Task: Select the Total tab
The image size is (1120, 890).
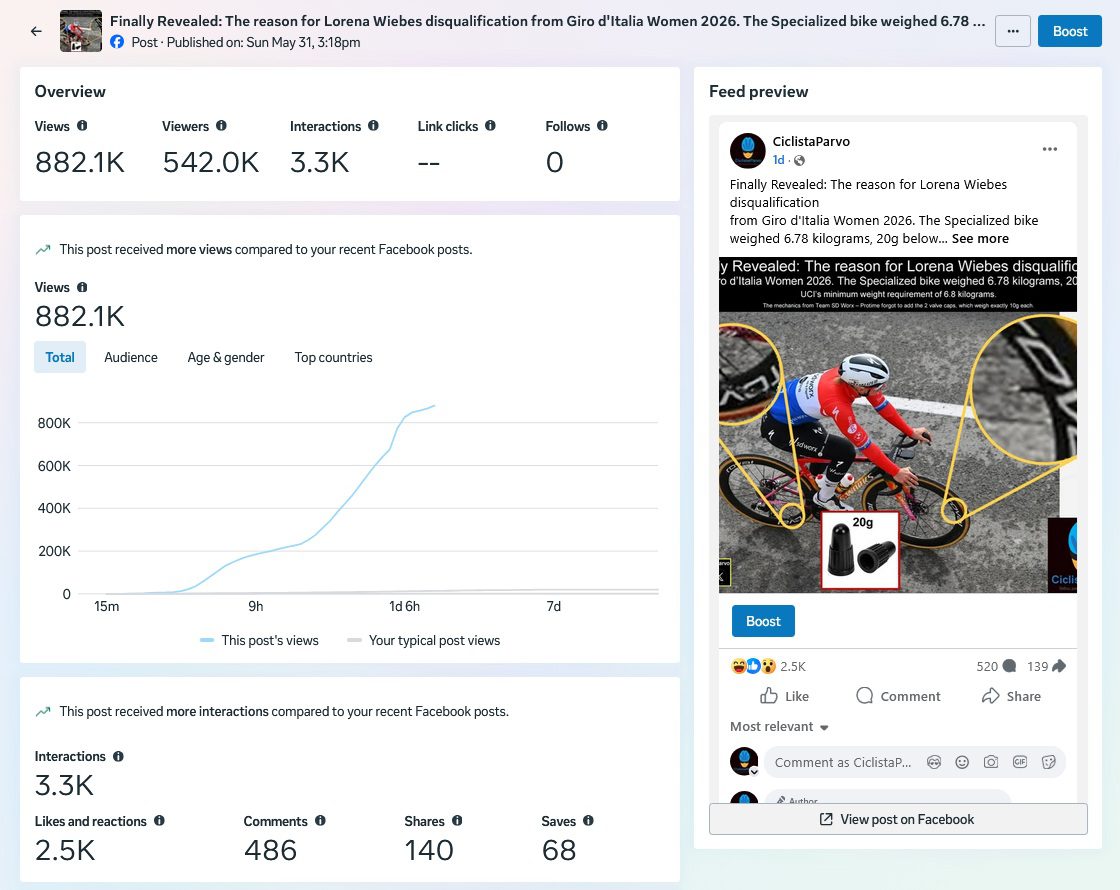Action: [x=60, y=357]
